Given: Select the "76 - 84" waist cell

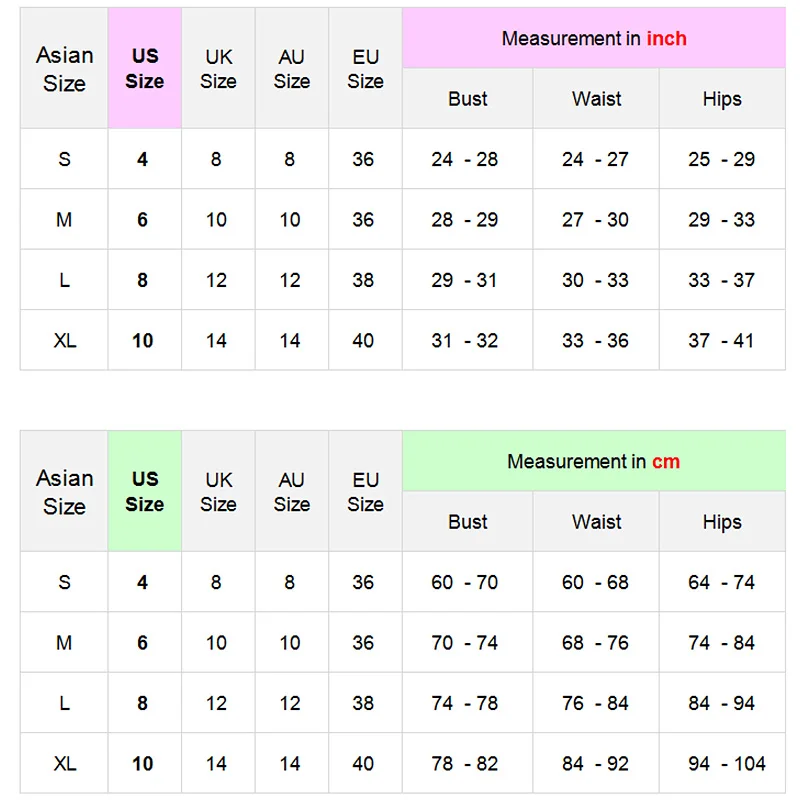Looking at the screenshot, I should point(595,704).
